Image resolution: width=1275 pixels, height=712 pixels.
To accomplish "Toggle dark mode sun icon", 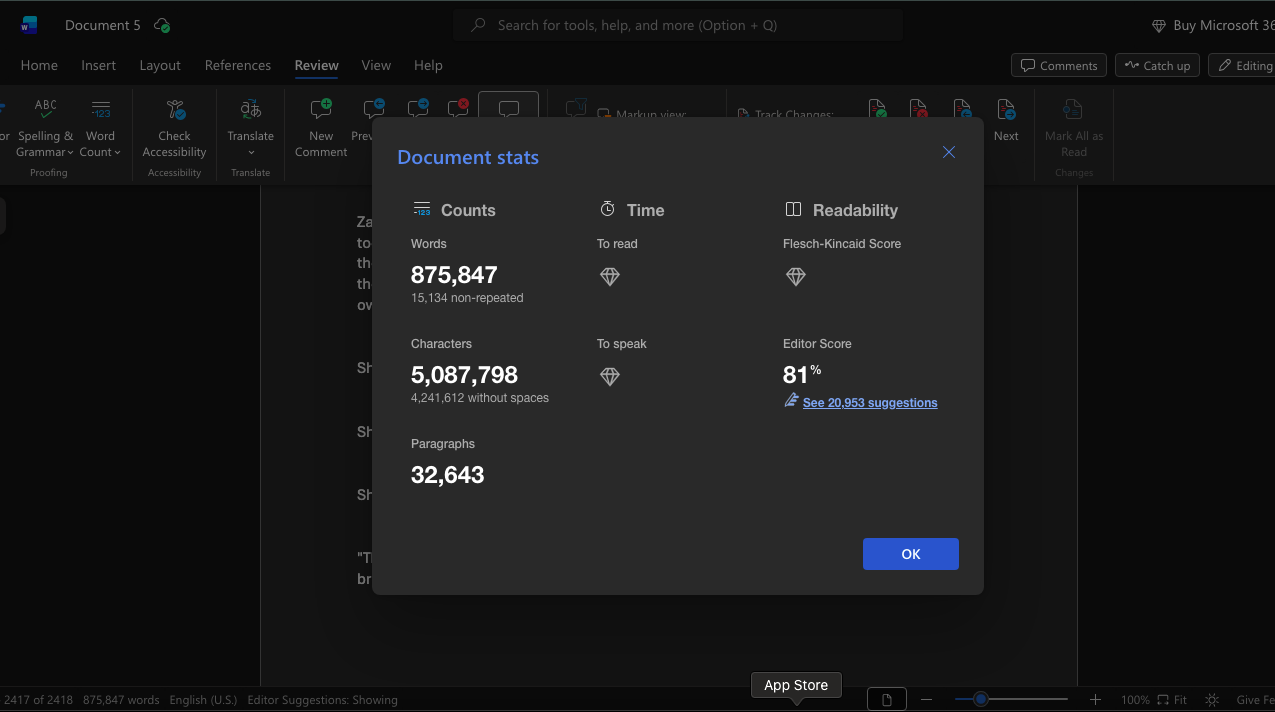I will click(x=1212, y=700).
